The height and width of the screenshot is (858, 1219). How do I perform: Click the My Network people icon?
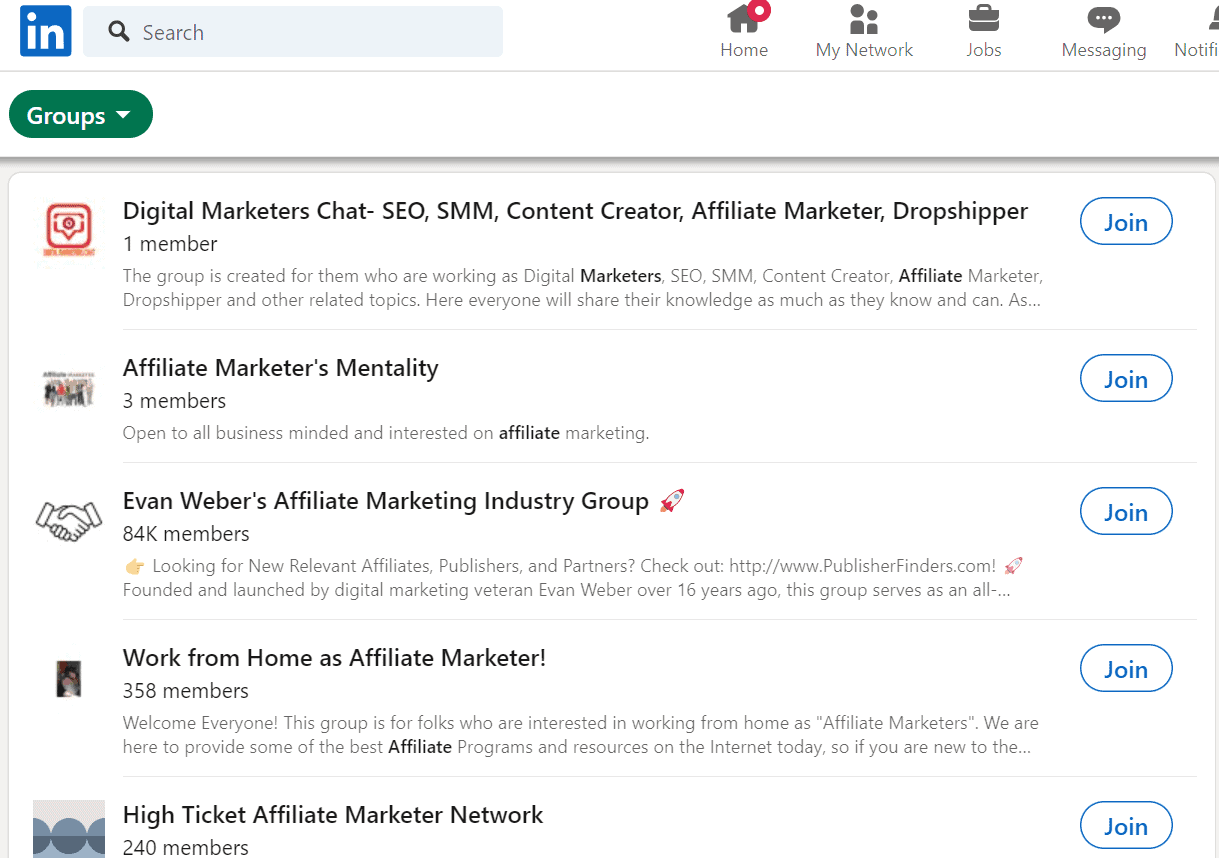pyautogui.click(x=864, y=18)
